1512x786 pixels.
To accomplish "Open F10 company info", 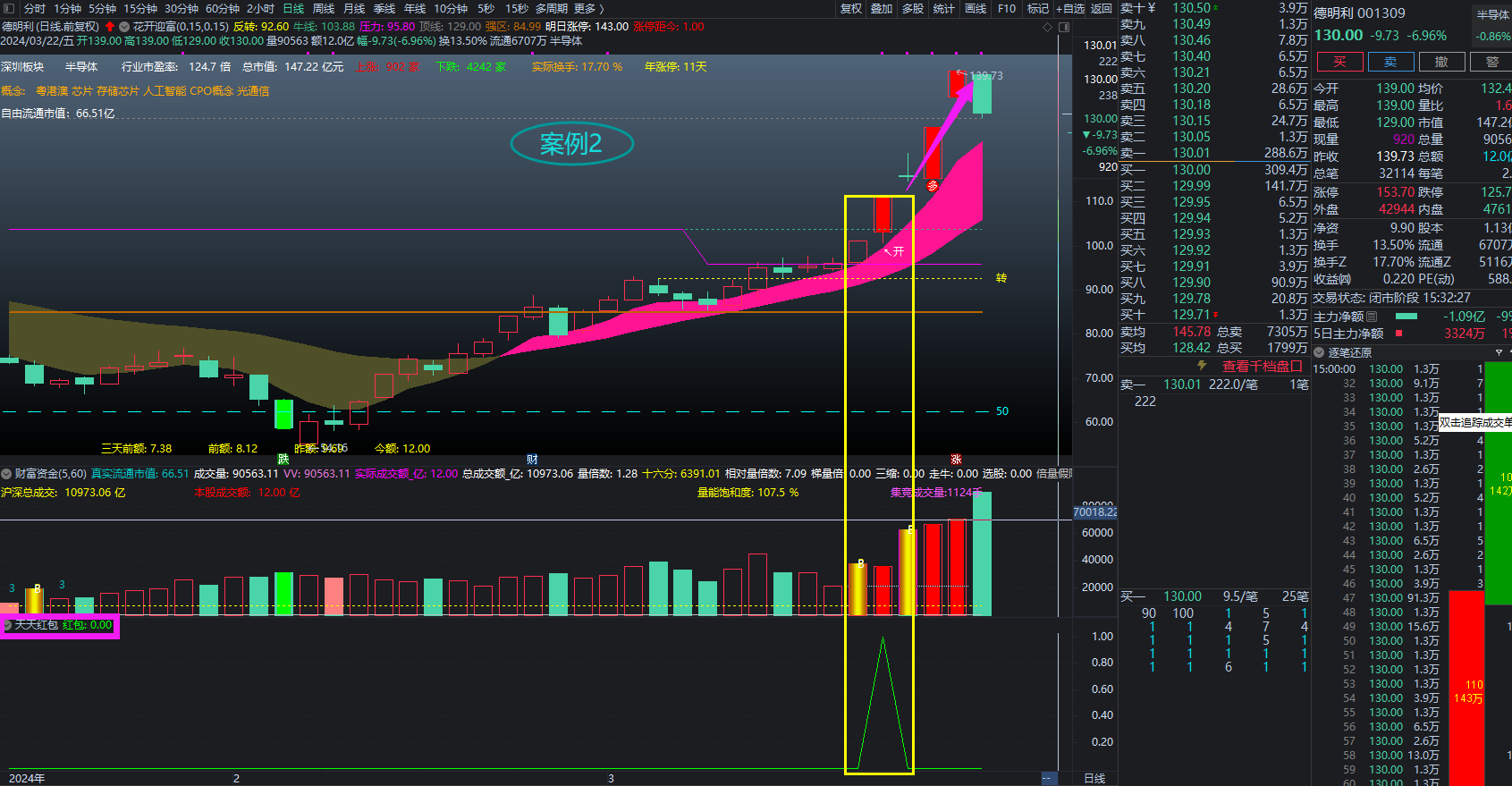I will (1007, 8).
